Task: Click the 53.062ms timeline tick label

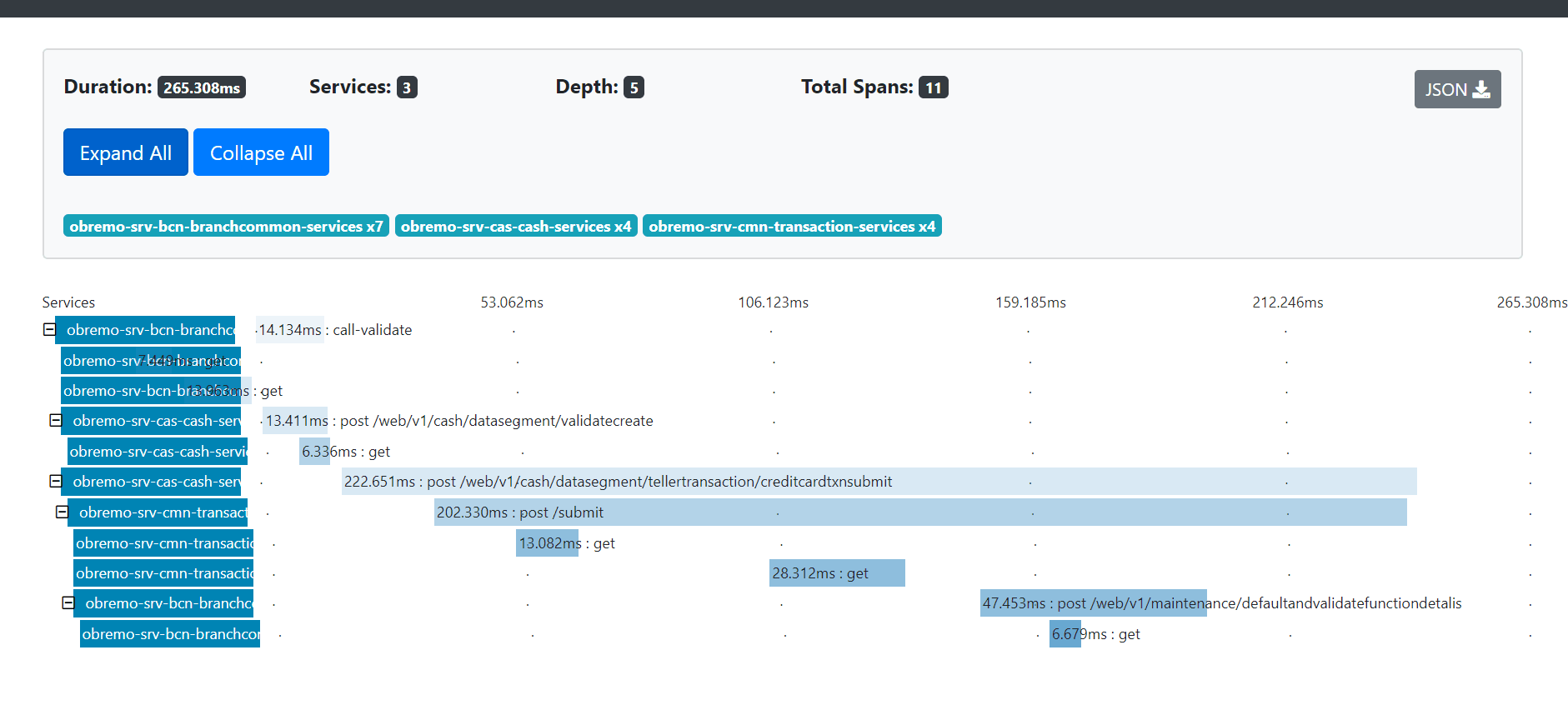Action: tap(512, 302)
